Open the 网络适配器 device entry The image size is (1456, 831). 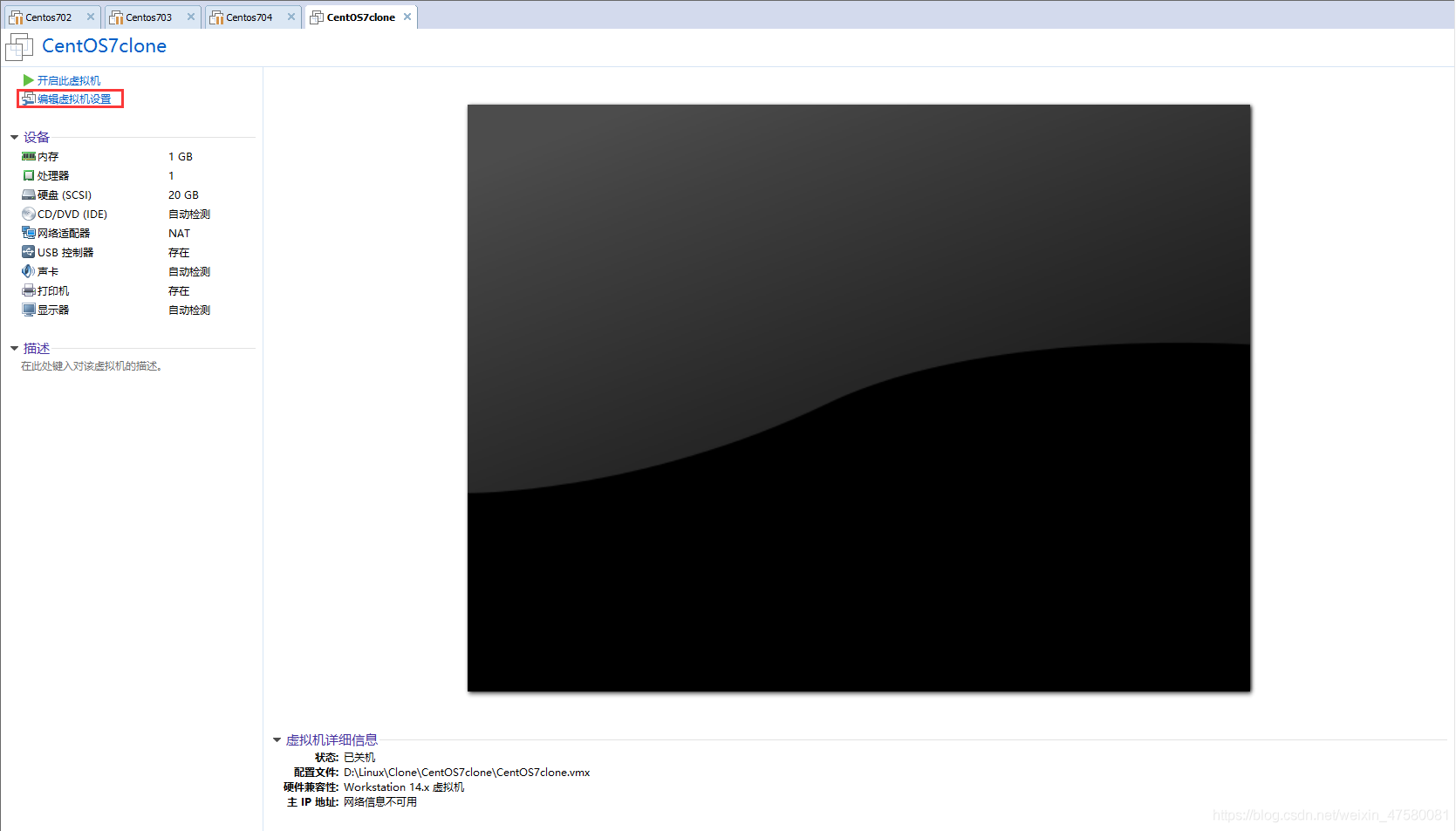coord(64,234)
